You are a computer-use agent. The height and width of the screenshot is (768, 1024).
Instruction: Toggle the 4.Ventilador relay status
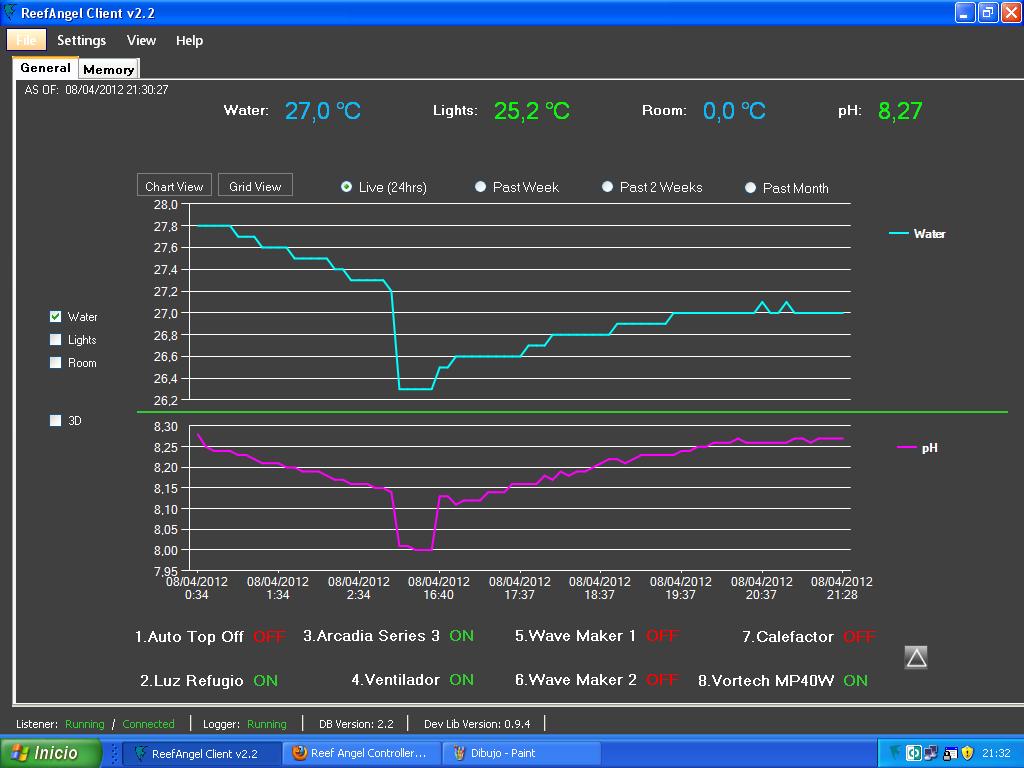click(x=461, y=680)
